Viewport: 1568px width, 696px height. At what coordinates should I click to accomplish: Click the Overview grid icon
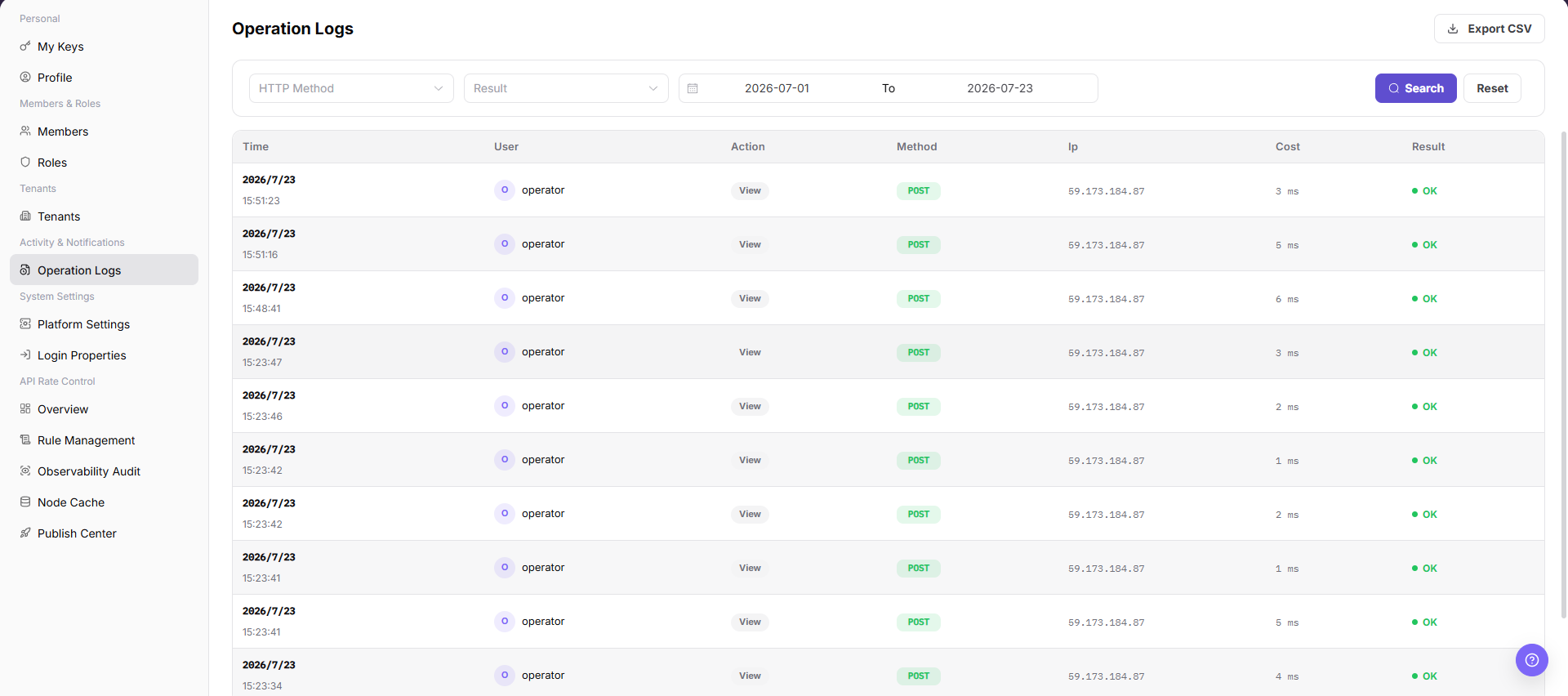[x=25, y=408]
